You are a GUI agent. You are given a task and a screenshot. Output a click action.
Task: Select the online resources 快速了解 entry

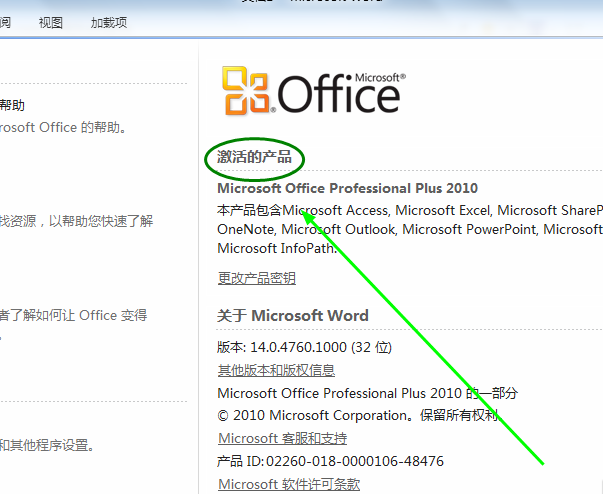75,221
